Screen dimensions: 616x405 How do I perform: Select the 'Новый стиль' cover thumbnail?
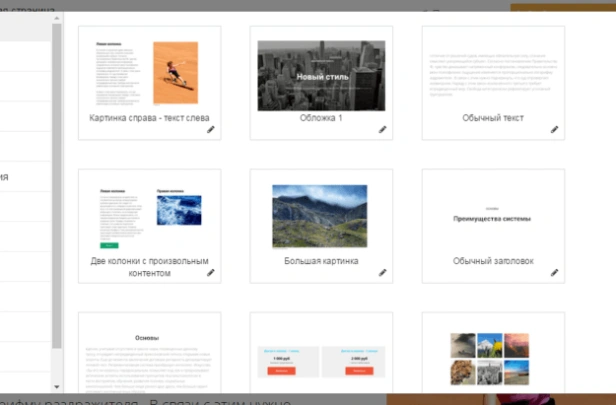tap(321, 75)
